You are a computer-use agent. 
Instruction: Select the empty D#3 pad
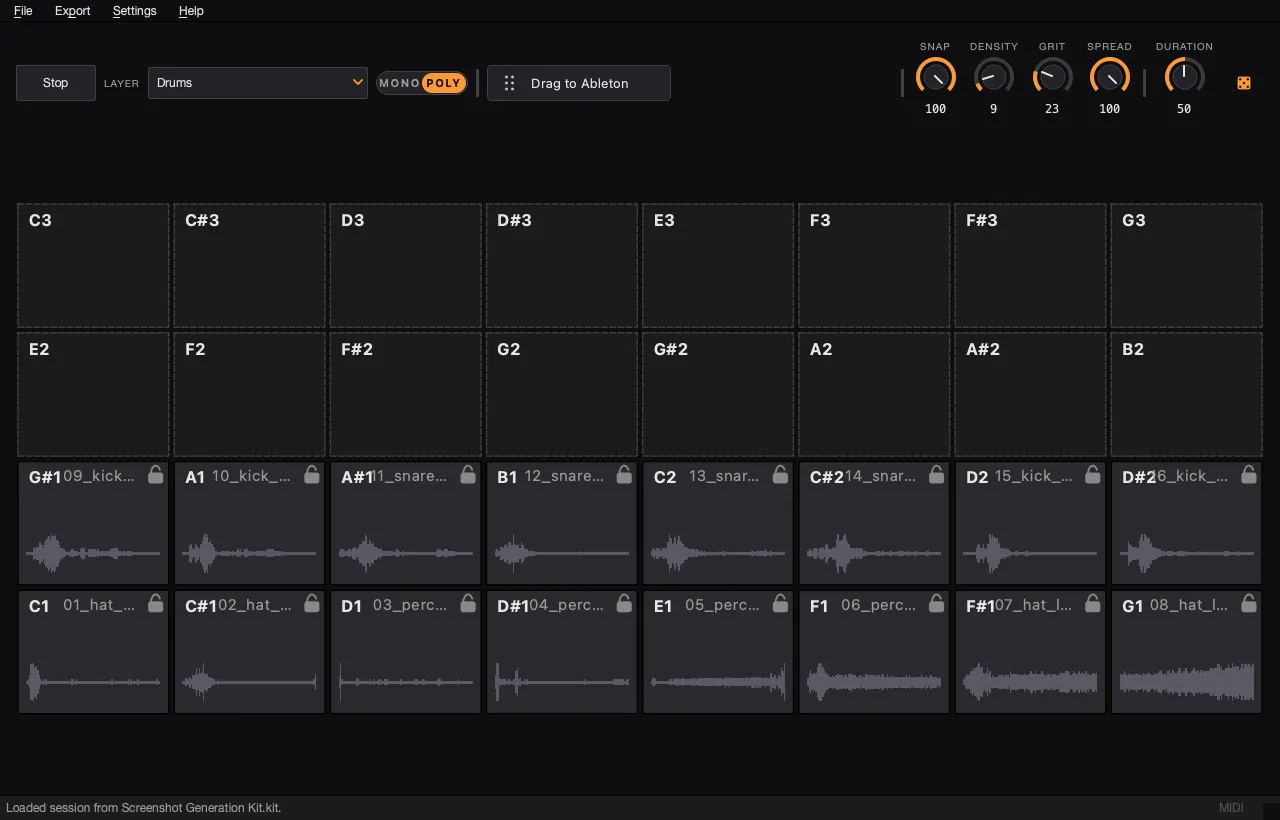pyautogui.click(x=561, y=266)
